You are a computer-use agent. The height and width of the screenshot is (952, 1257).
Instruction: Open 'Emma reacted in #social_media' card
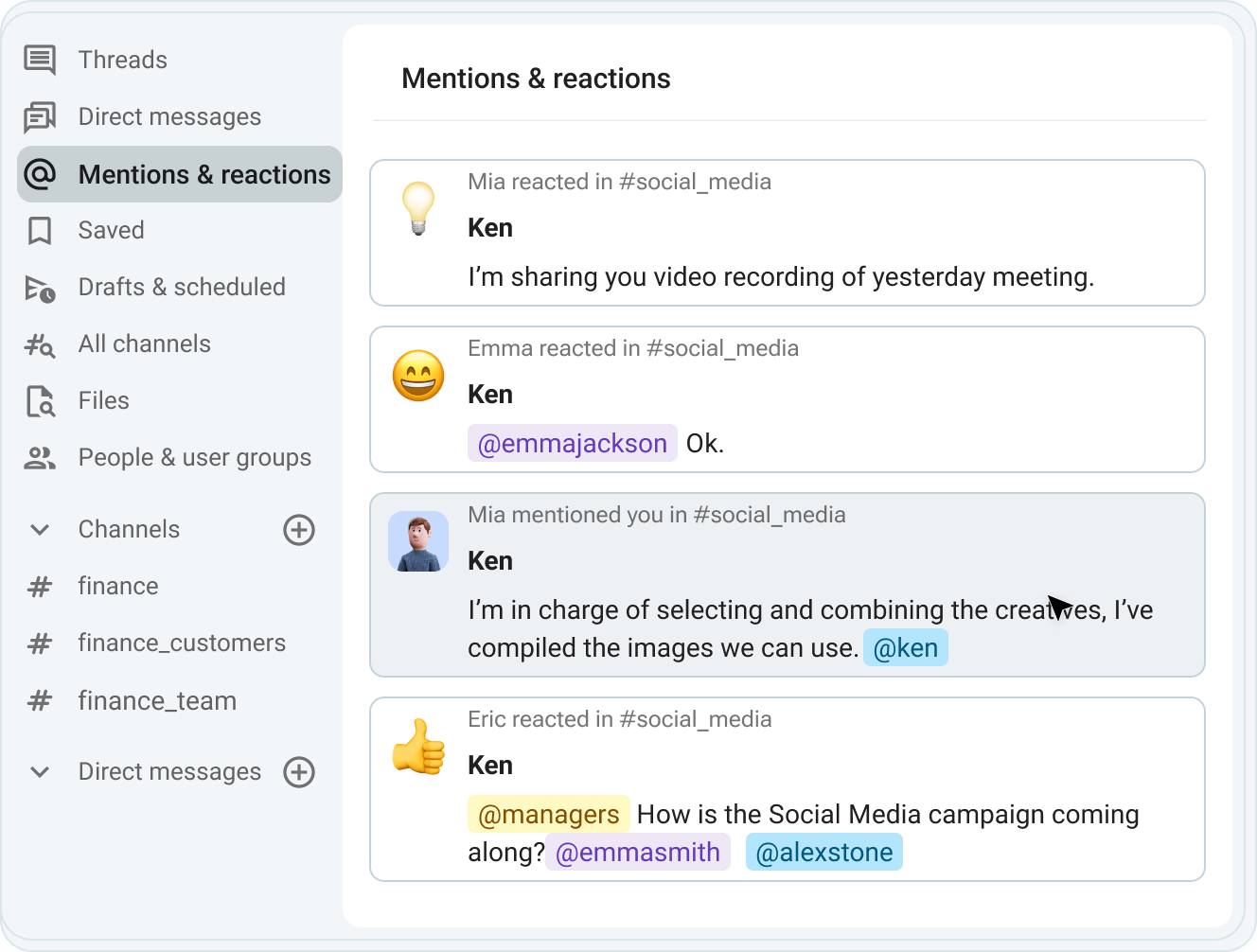(x=788, y=399)
